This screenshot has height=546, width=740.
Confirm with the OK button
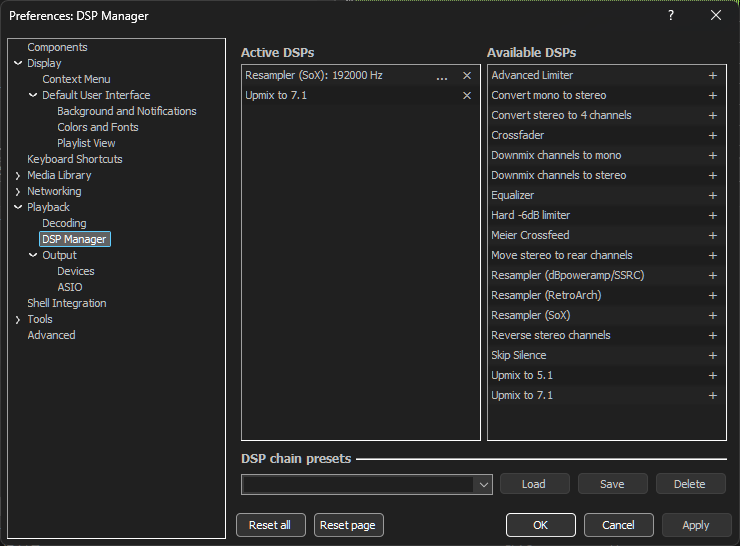(540, 525)
